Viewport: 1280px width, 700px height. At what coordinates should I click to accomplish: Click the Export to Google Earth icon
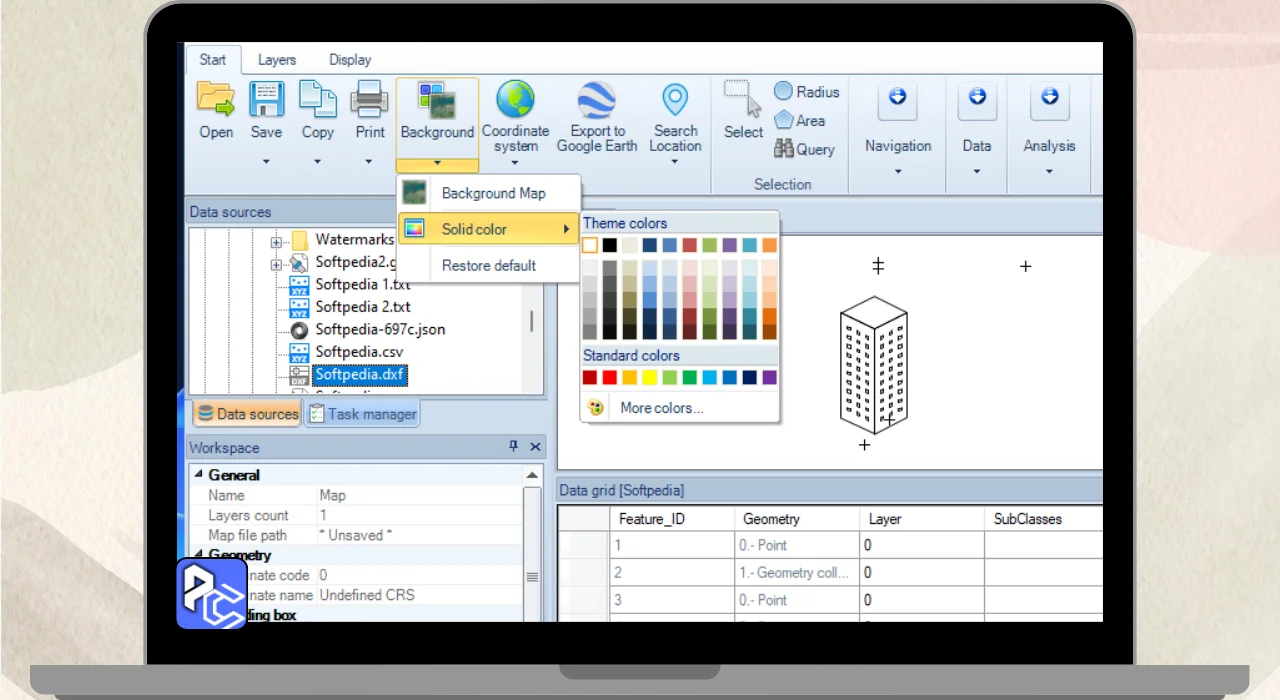[x=596, y=101]
